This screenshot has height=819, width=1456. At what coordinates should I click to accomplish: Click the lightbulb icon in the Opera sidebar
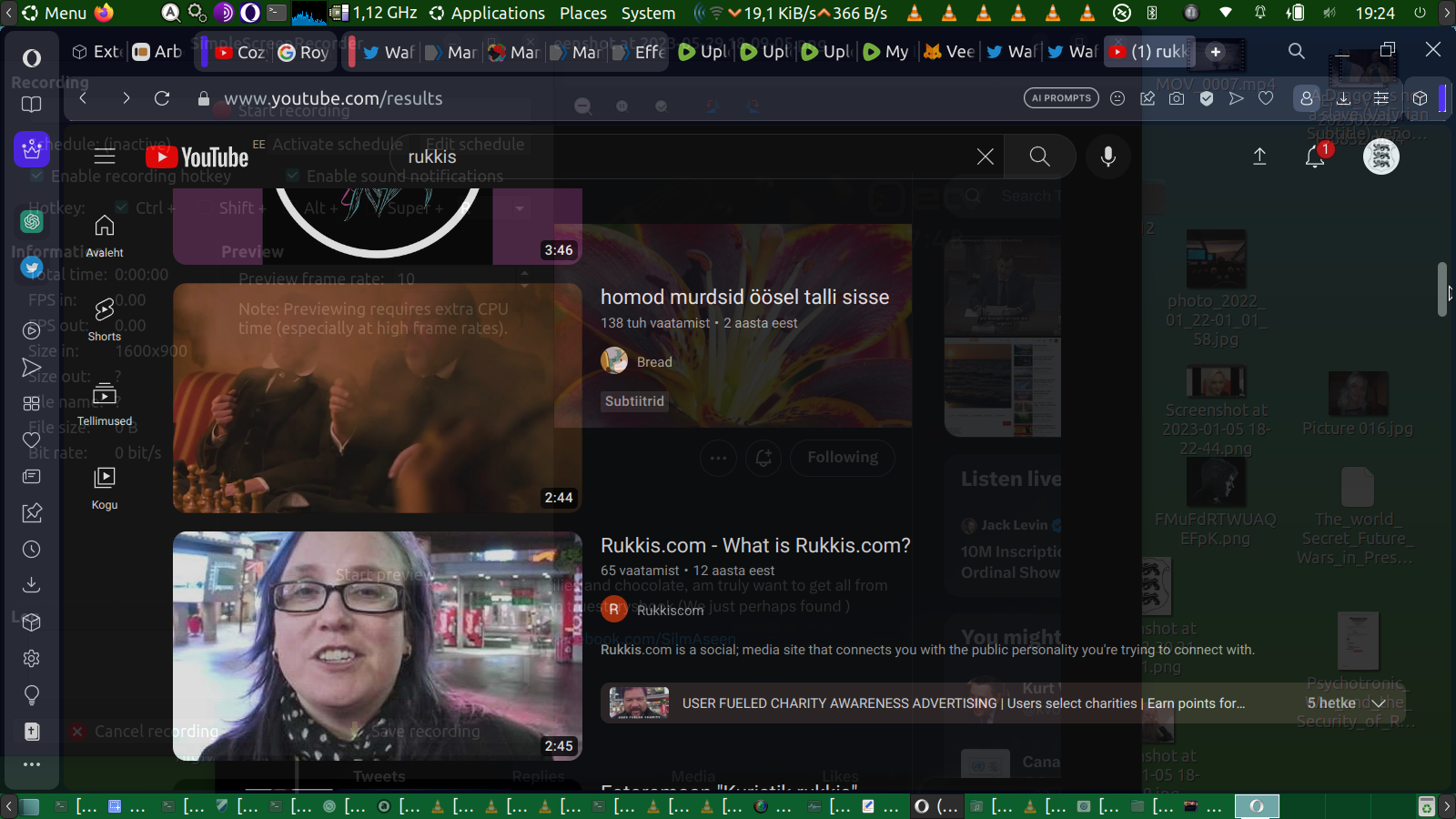(x=32, y=695)
